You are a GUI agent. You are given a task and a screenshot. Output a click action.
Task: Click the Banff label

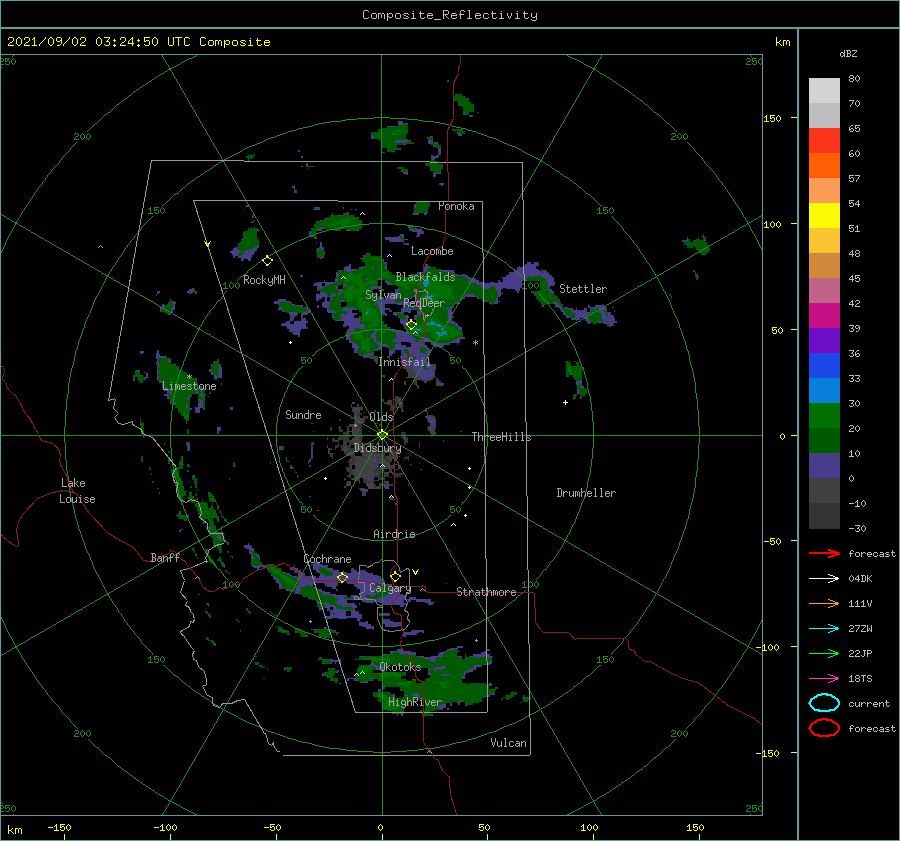coord(165,557)
